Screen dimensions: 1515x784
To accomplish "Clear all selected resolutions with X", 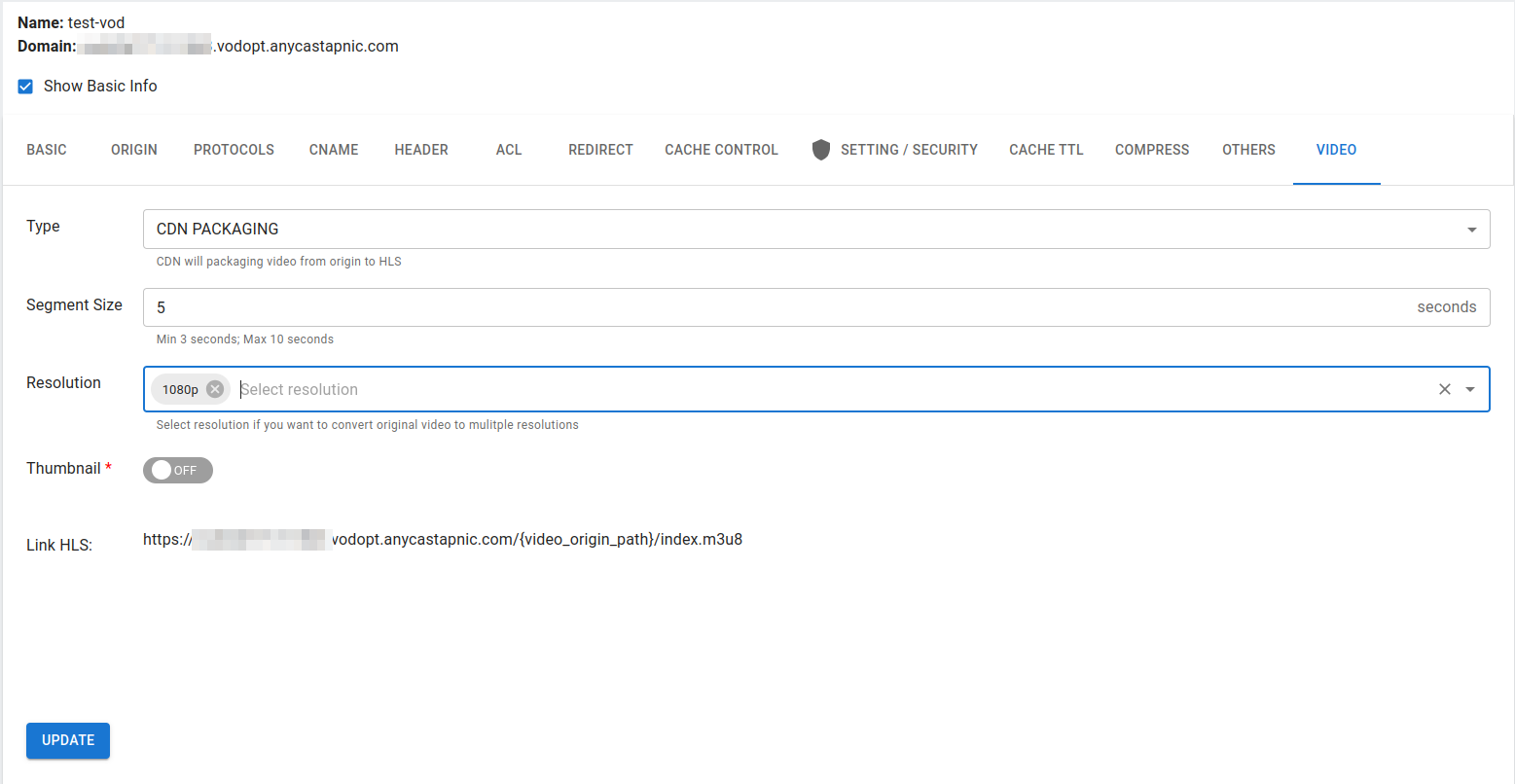I will coord(1444,389).
